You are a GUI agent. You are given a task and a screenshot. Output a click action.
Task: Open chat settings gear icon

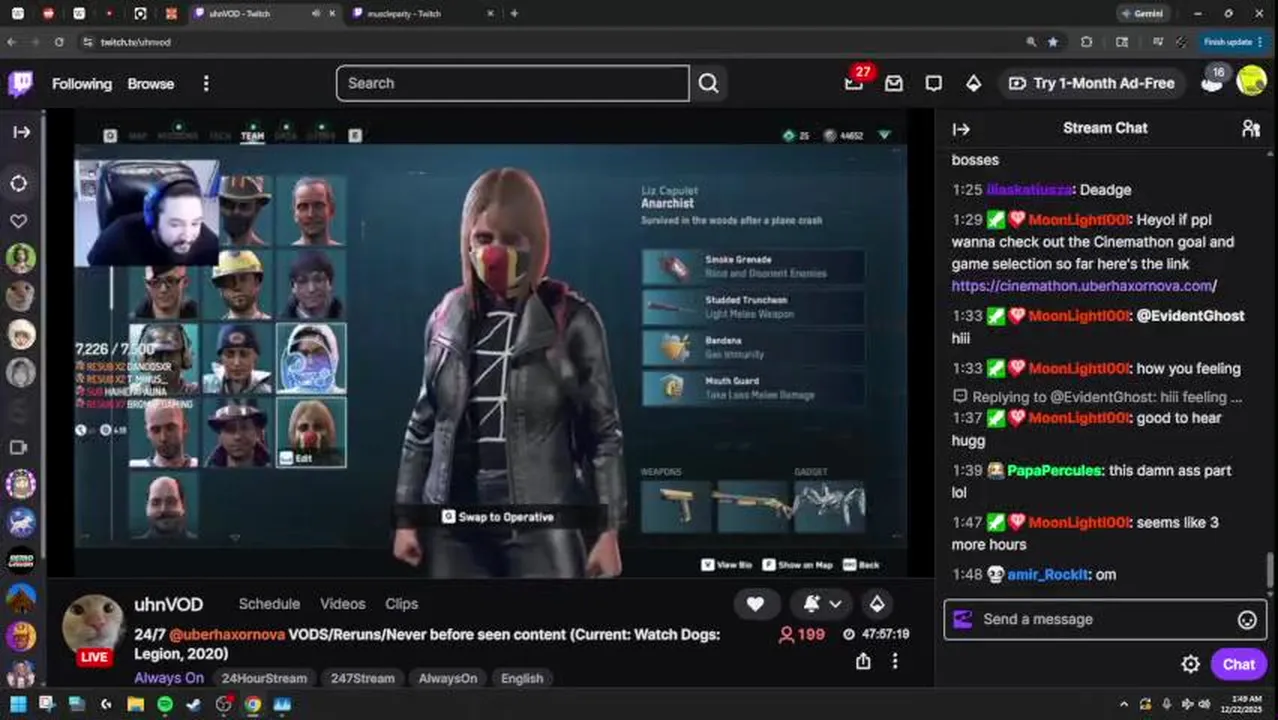[x=1190, y=664]
